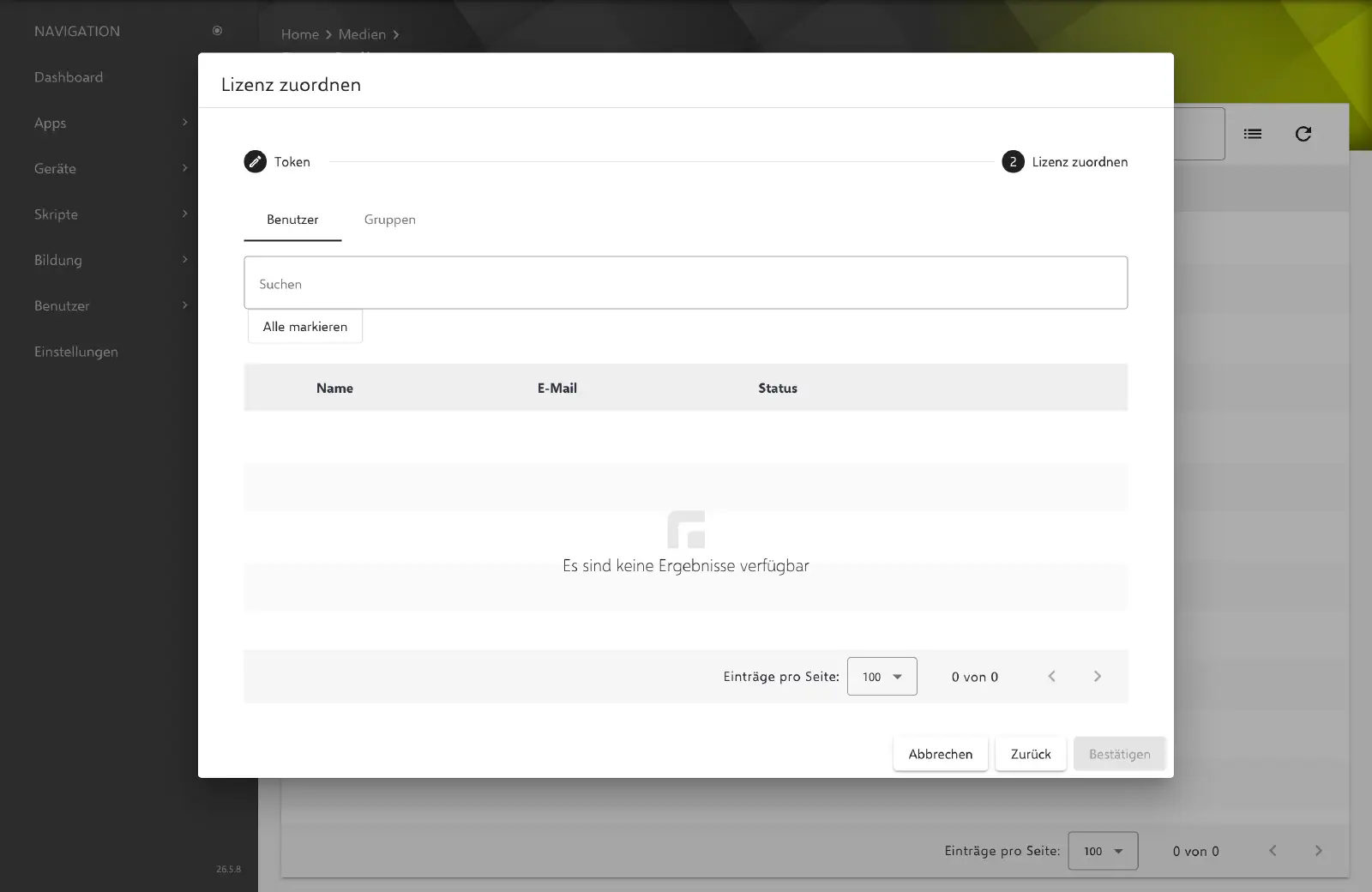The height and width of the screenshot is (892, 1372).
Task: Click the Bestätigen button
Action: [1120, 754]
